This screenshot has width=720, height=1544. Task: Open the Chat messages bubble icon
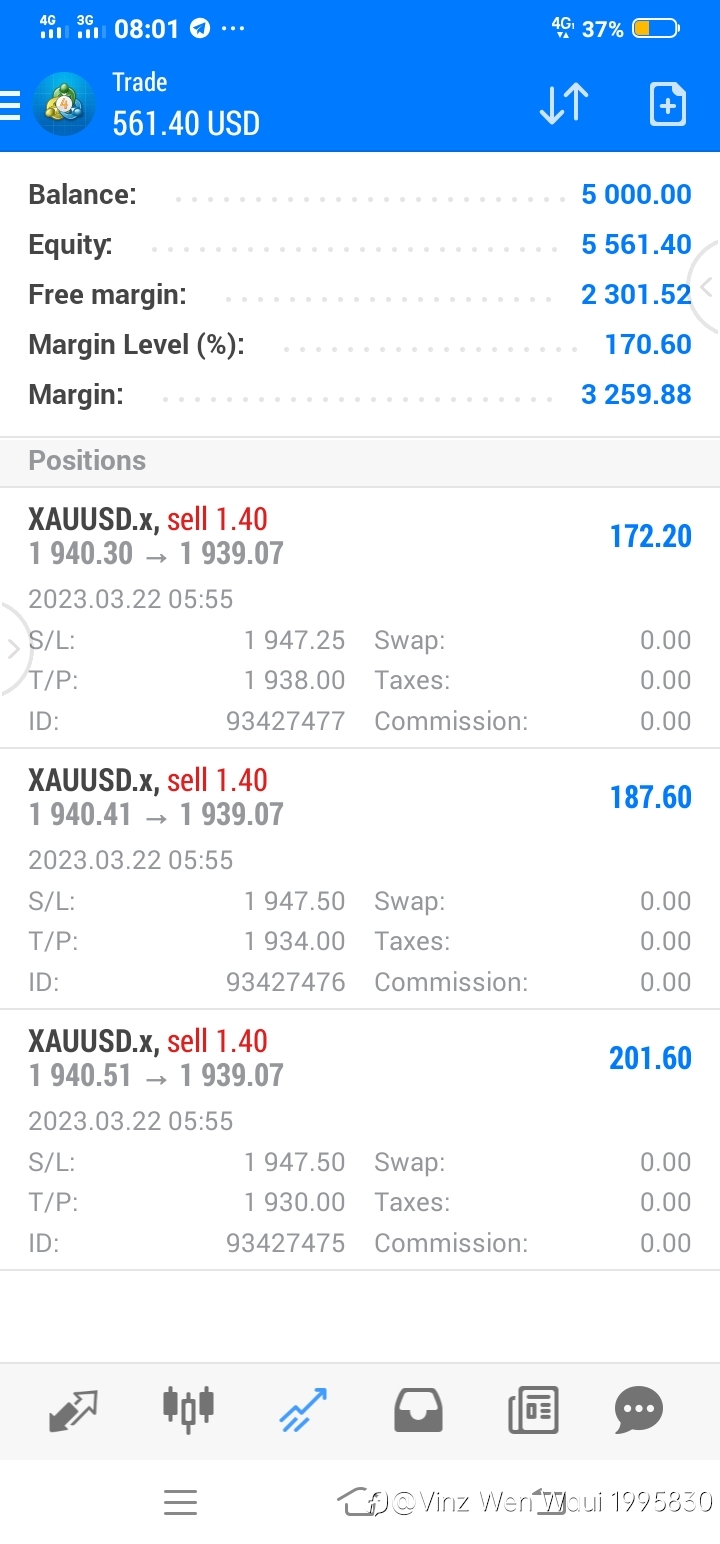pyautogui.click(x=639, y=1410)
